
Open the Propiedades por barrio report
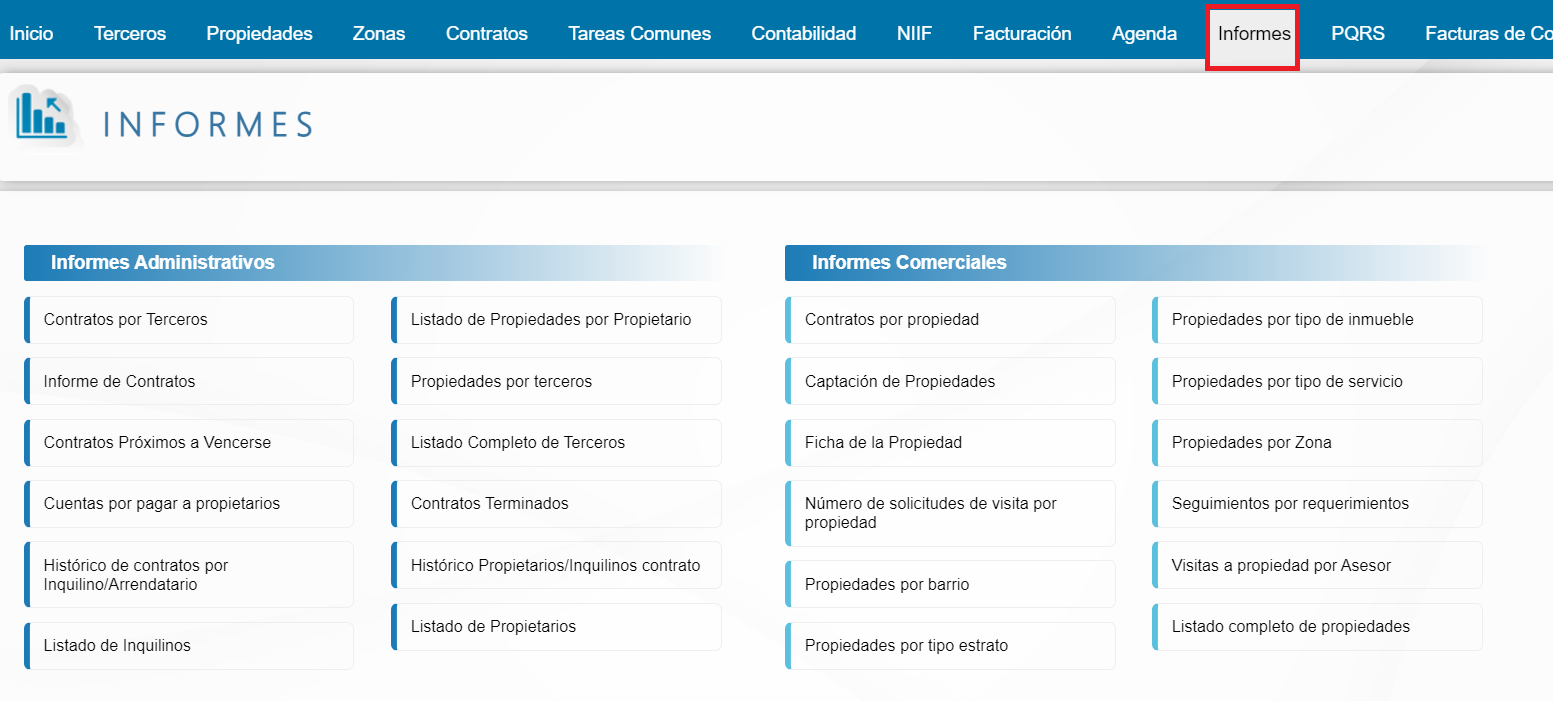point(950,585)
